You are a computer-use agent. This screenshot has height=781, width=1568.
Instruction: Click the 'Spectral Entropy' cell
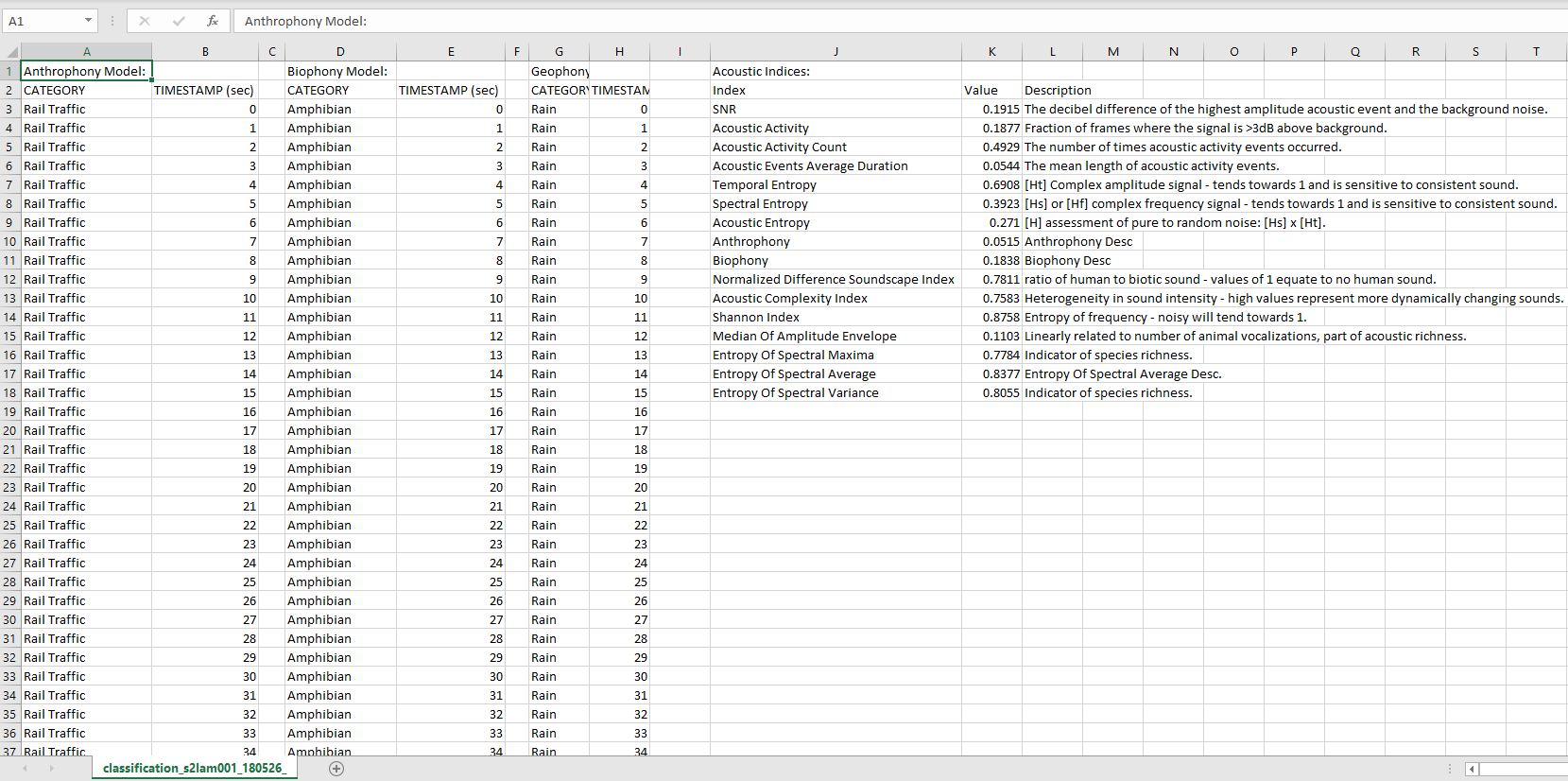[836, 203]
